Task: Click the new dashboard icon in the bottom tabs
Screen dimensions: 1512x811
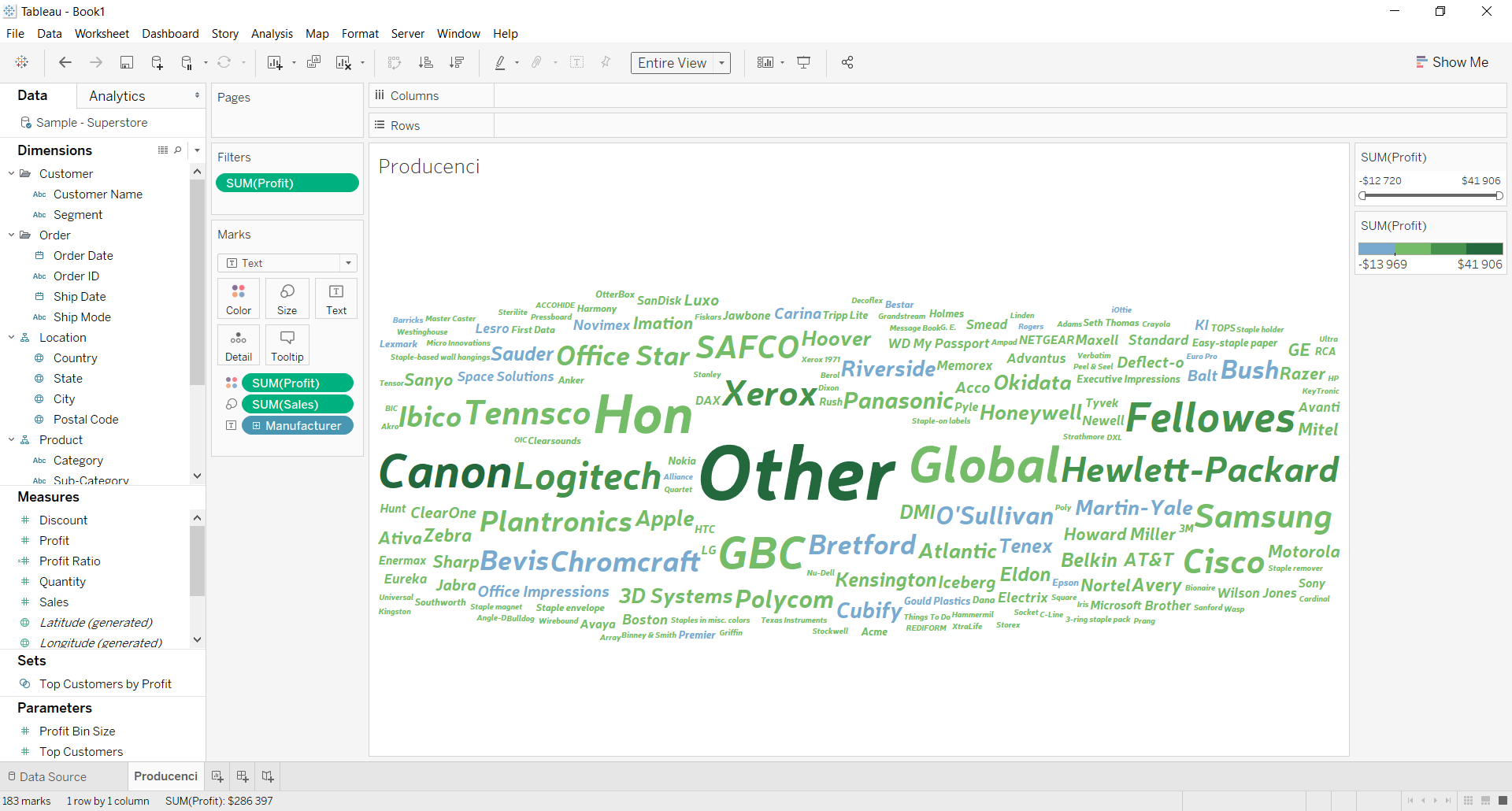Action: coord(243,776)
